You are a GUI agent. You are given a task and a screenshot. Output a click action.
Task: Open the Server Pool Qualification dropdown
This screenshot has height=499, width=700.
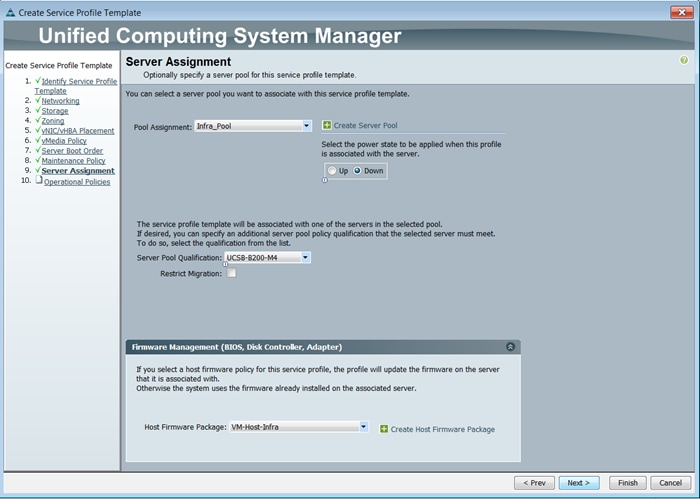tap(305, 257)
